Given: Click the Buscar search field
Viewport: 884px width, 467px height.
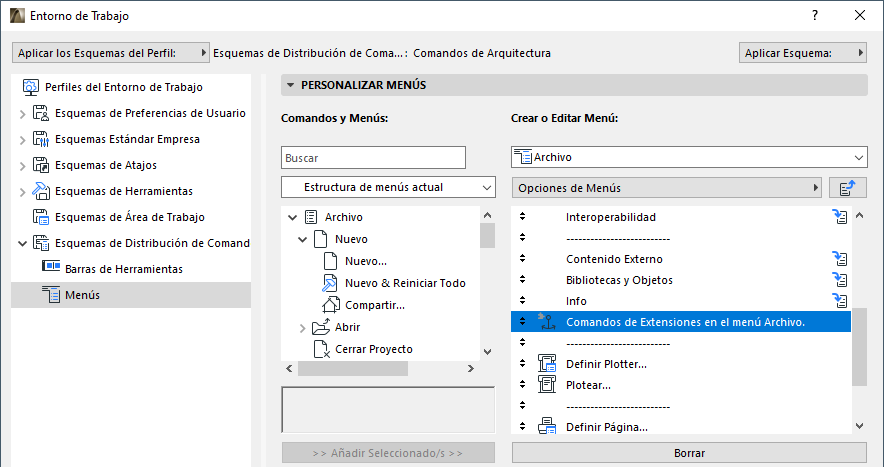Looking at the screenshot, I should pyautogui.click(x=374, y=158).
